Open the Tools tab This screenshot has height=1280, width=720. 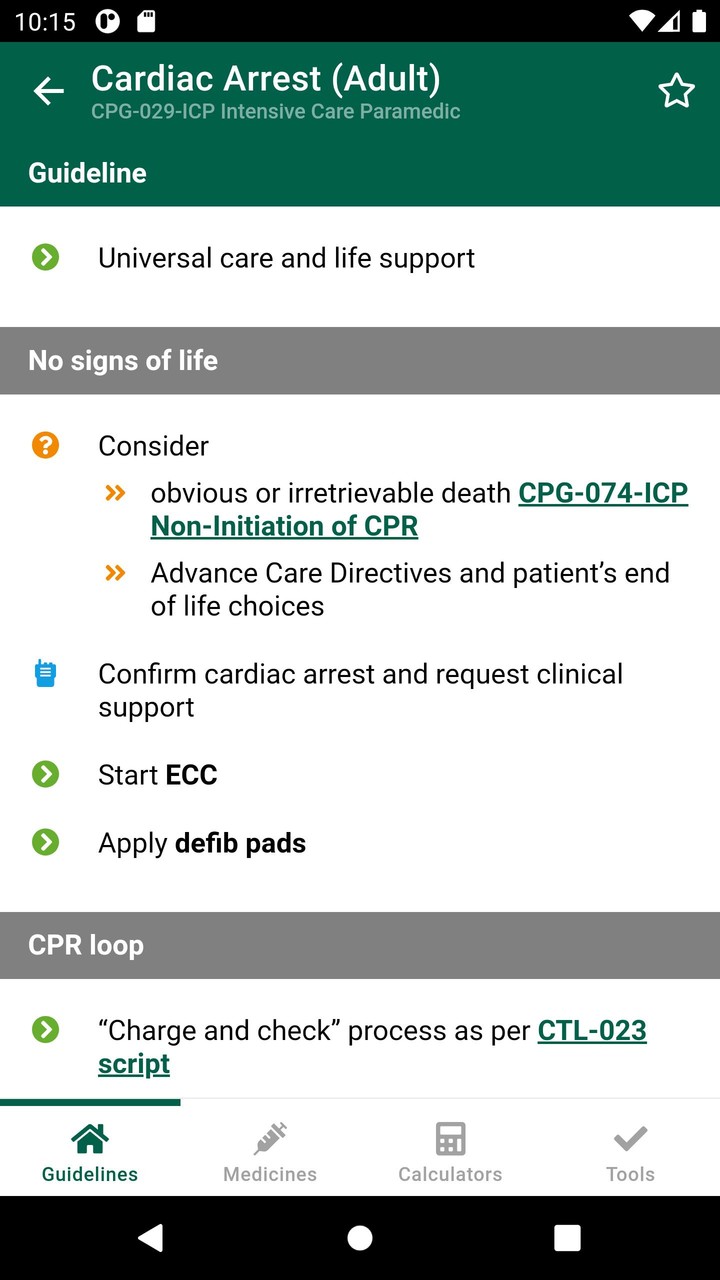pos(629,1150)
